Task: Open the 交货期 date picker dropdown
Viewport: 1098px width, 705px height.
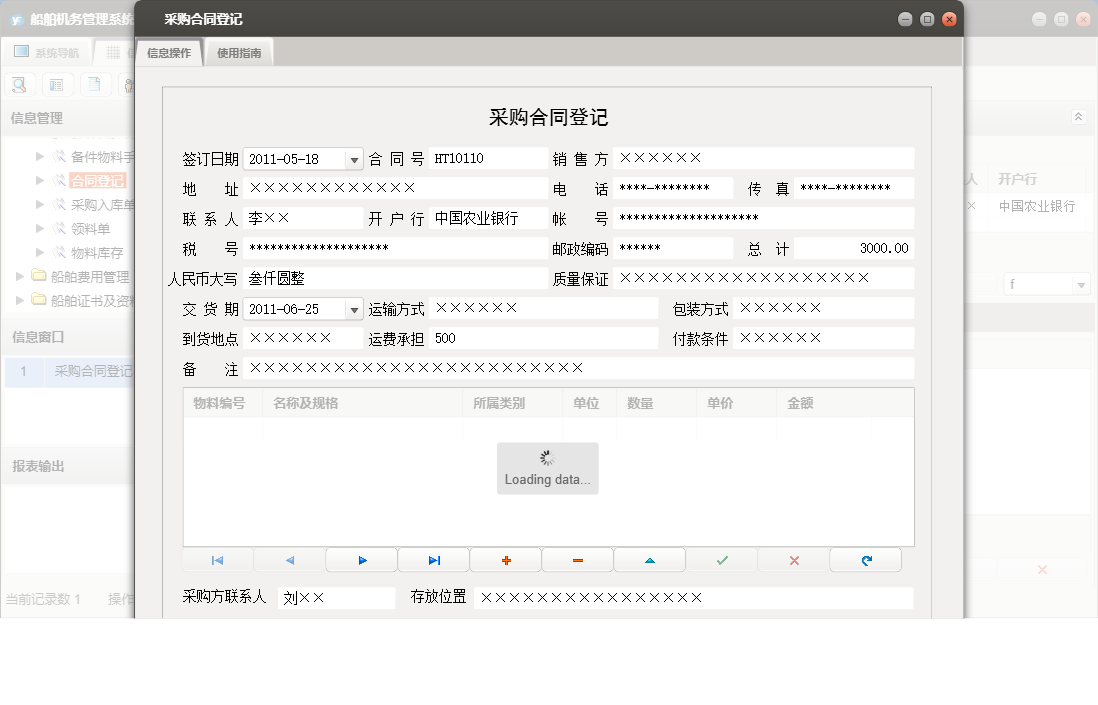Action: [x=354, y=308]
